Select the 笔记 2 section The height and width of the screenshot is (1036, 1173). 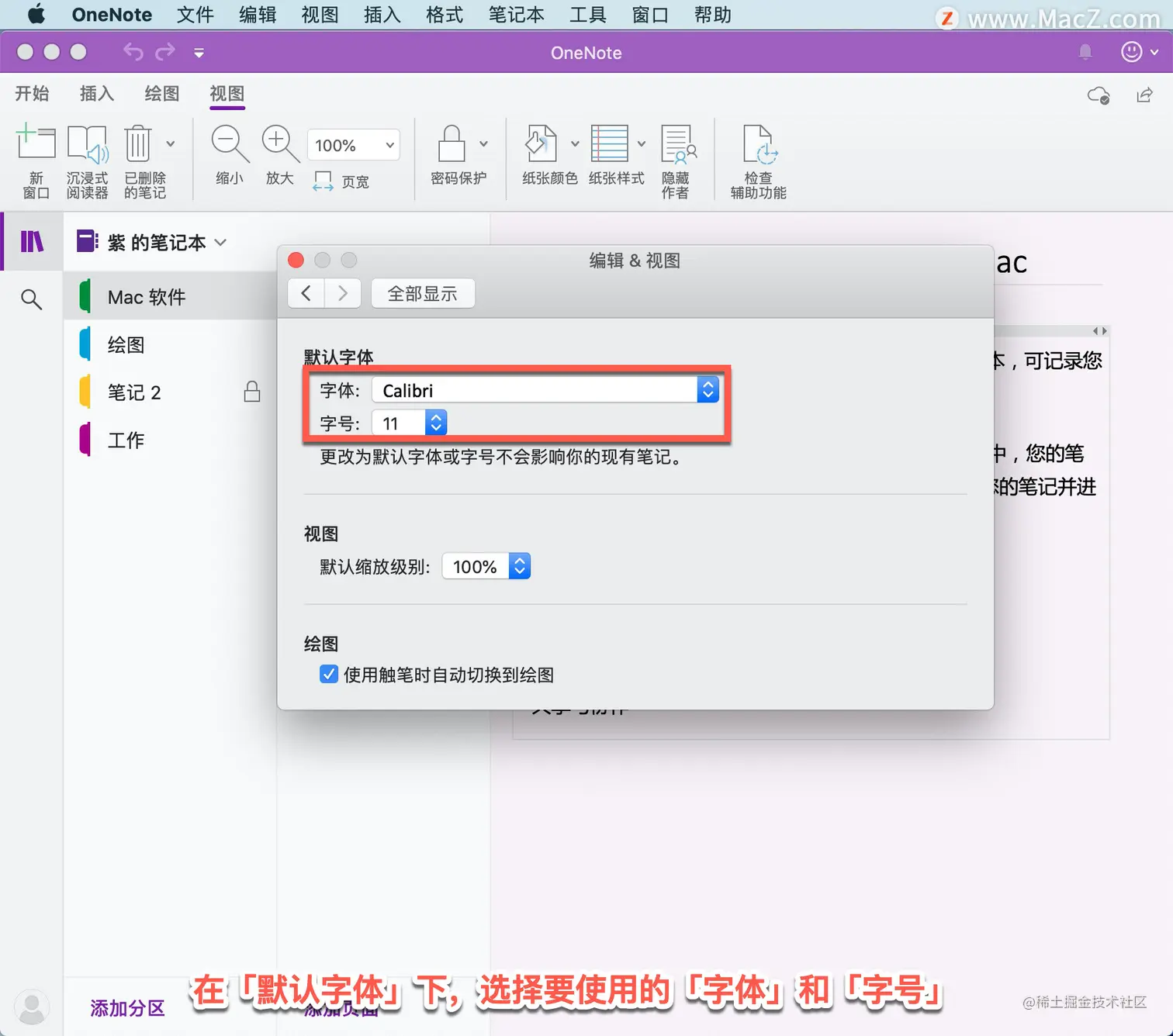pos(170,392)
